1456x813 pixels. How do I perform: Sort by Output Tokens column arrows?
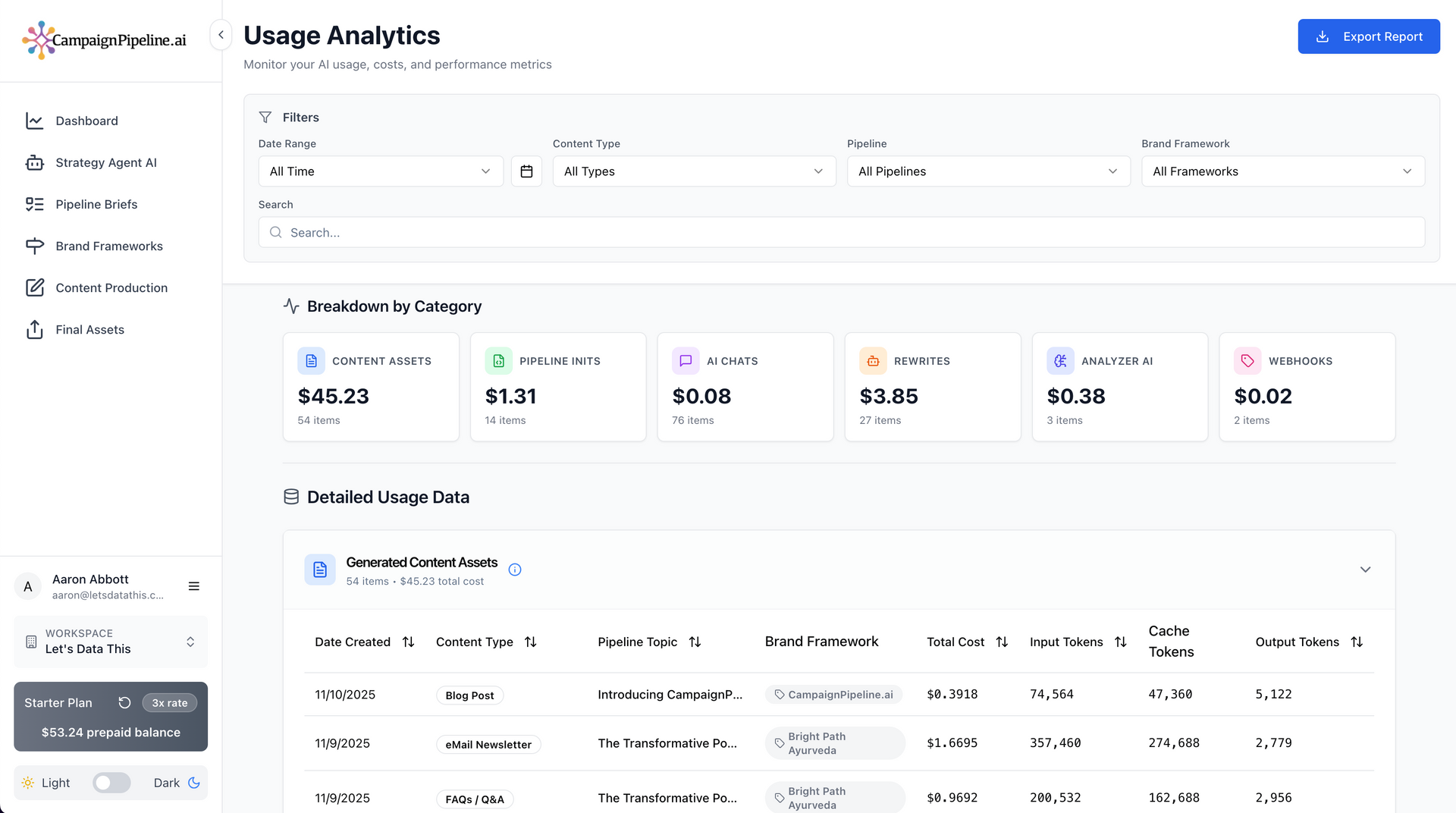click(x=1357, y=642)
